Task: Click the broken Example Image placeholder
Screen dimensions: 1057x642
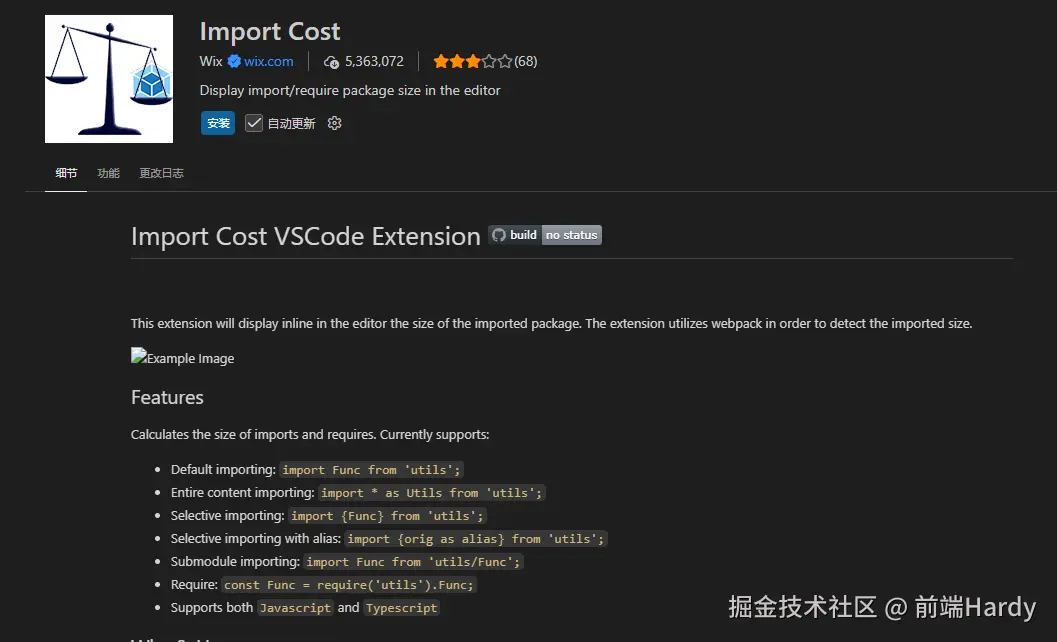Action: tap(183, 357)
